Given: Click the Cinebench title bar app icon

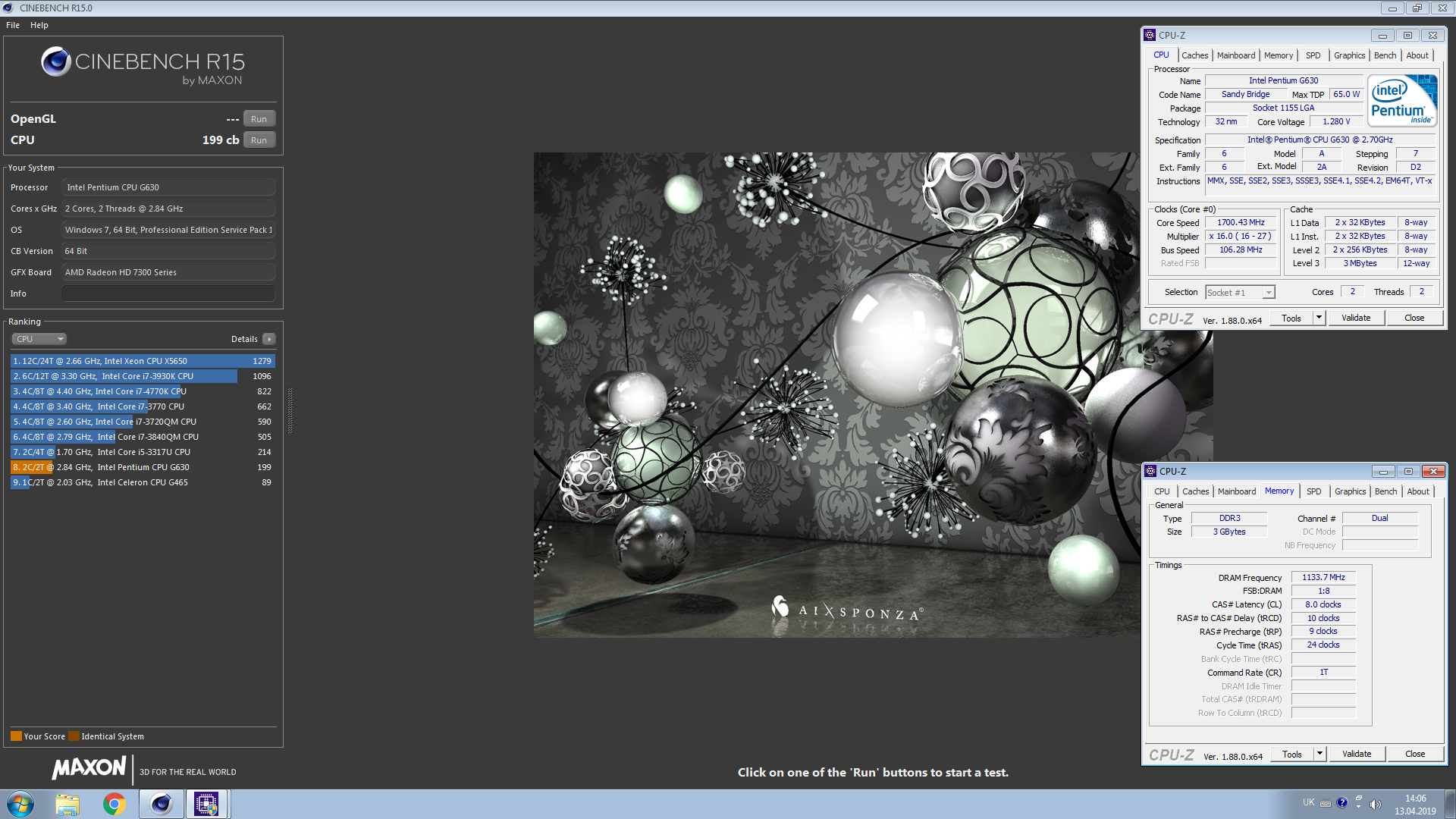Looking at the screenshot, I should (8, 8).
